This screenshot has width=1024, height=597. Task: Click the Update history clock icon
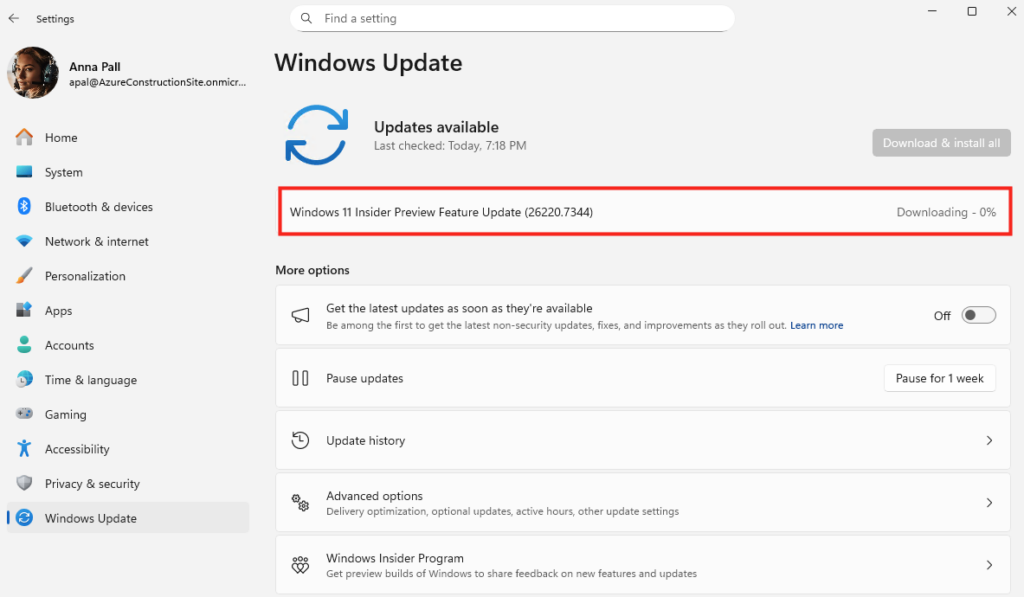click(300, 440)
